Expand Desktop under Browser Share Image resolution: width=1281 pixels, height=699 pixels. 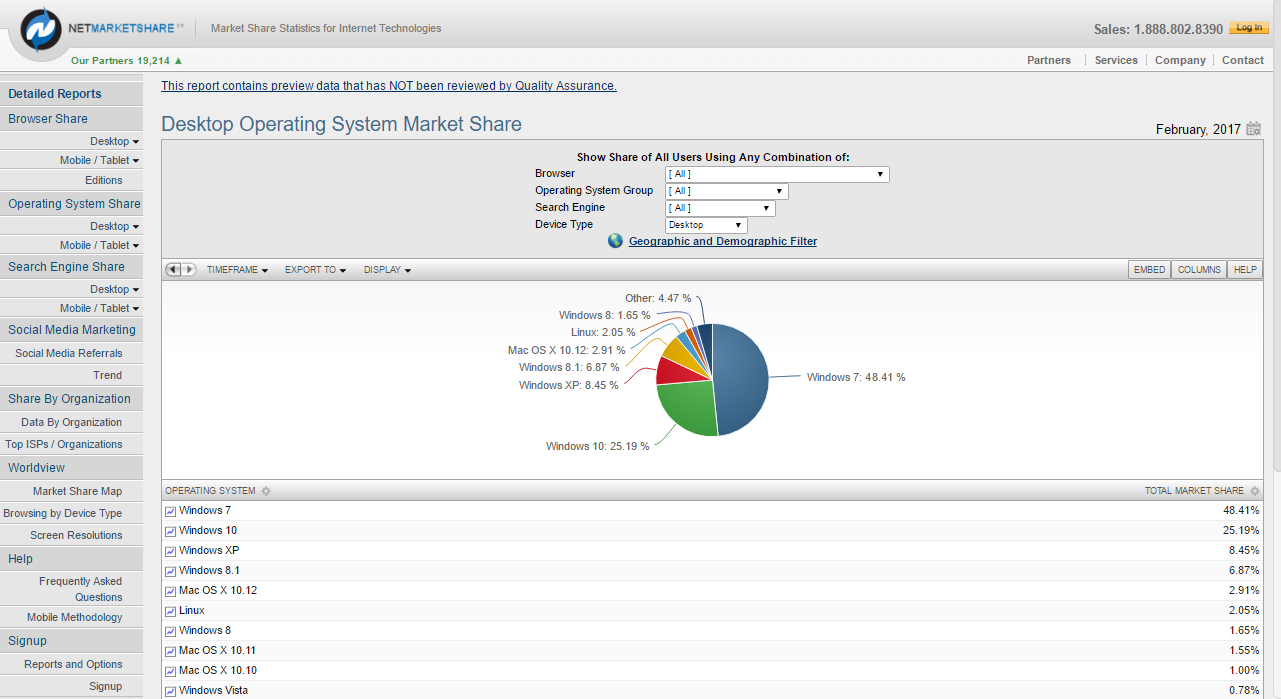(114, 142)
